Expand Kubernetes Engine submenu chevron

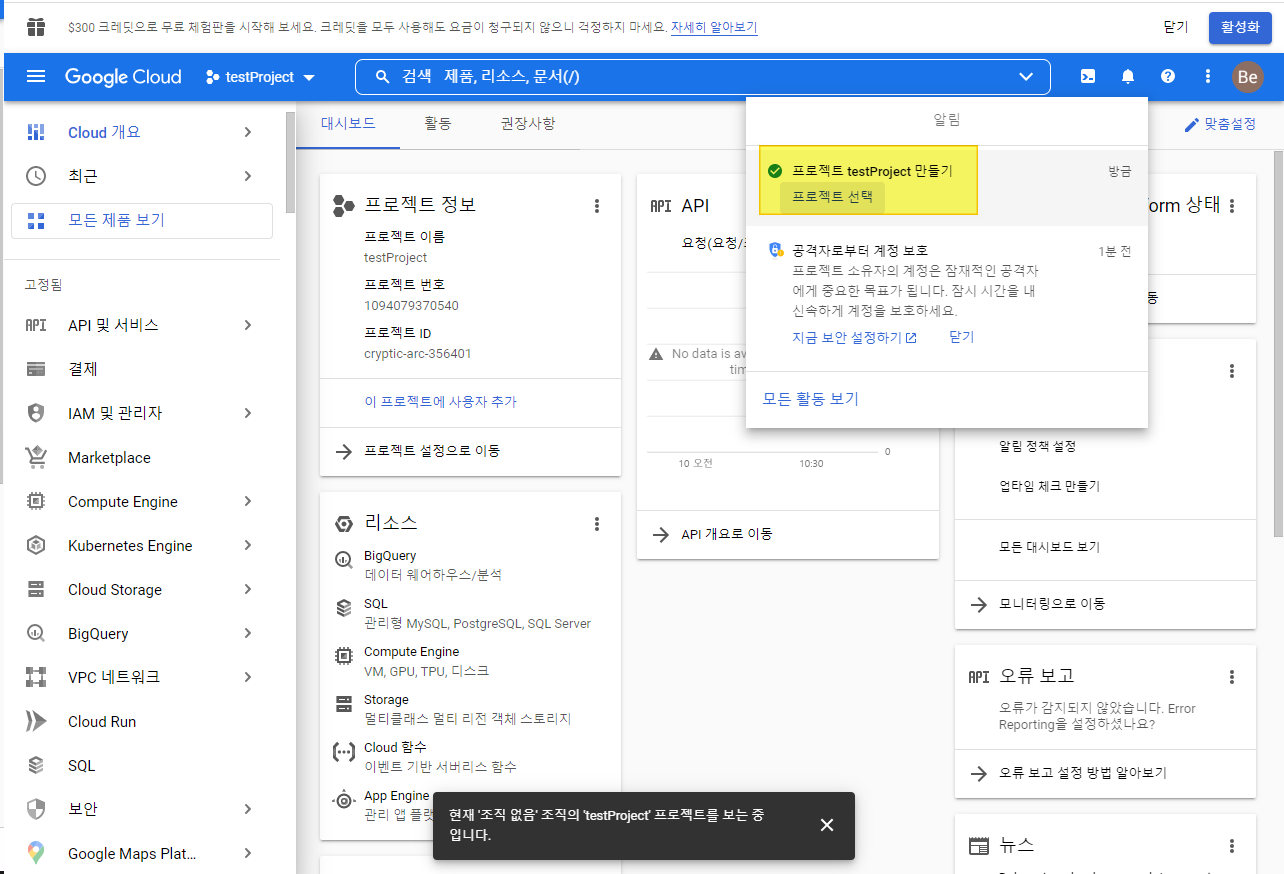248,545
